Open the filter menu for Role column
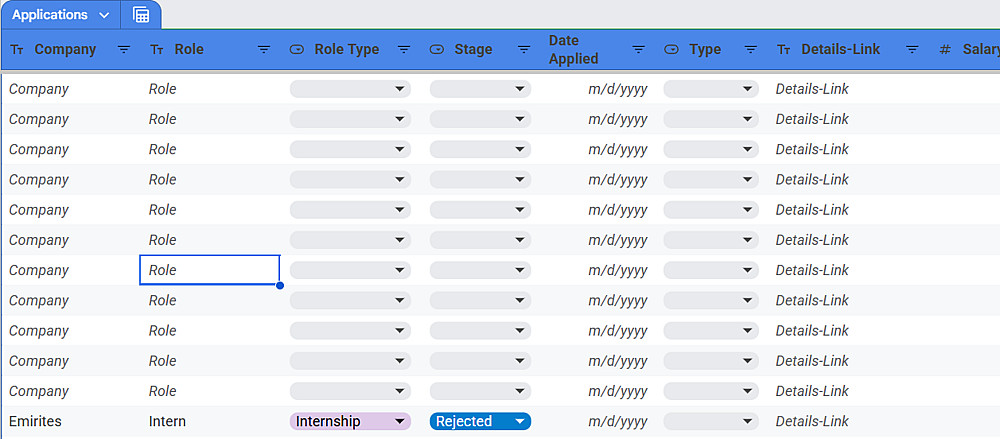The height and width of the screenshot is (439, 1000). click(264, 49)
